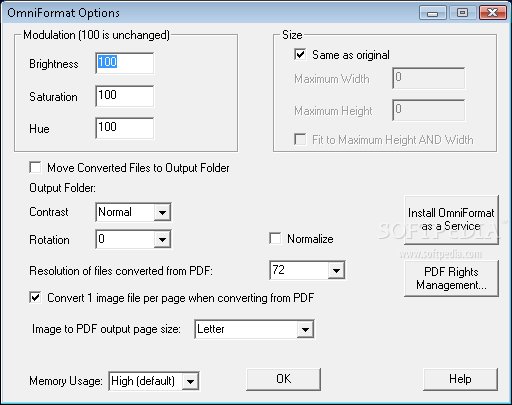Close the OmniFormat Options window
This screenshot has height=405, width=512.
[493, 13]
